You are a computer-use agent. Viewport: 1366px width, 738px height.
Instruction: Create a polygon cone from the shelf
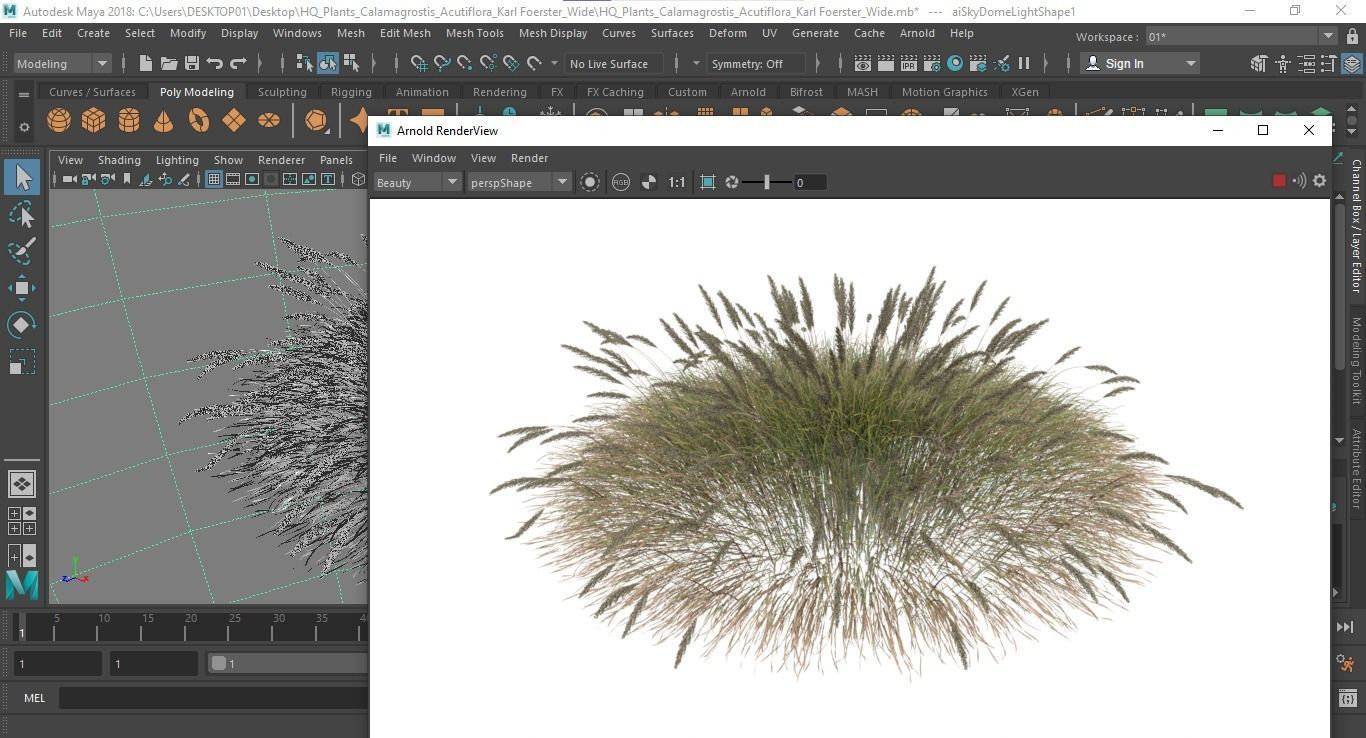163,121
